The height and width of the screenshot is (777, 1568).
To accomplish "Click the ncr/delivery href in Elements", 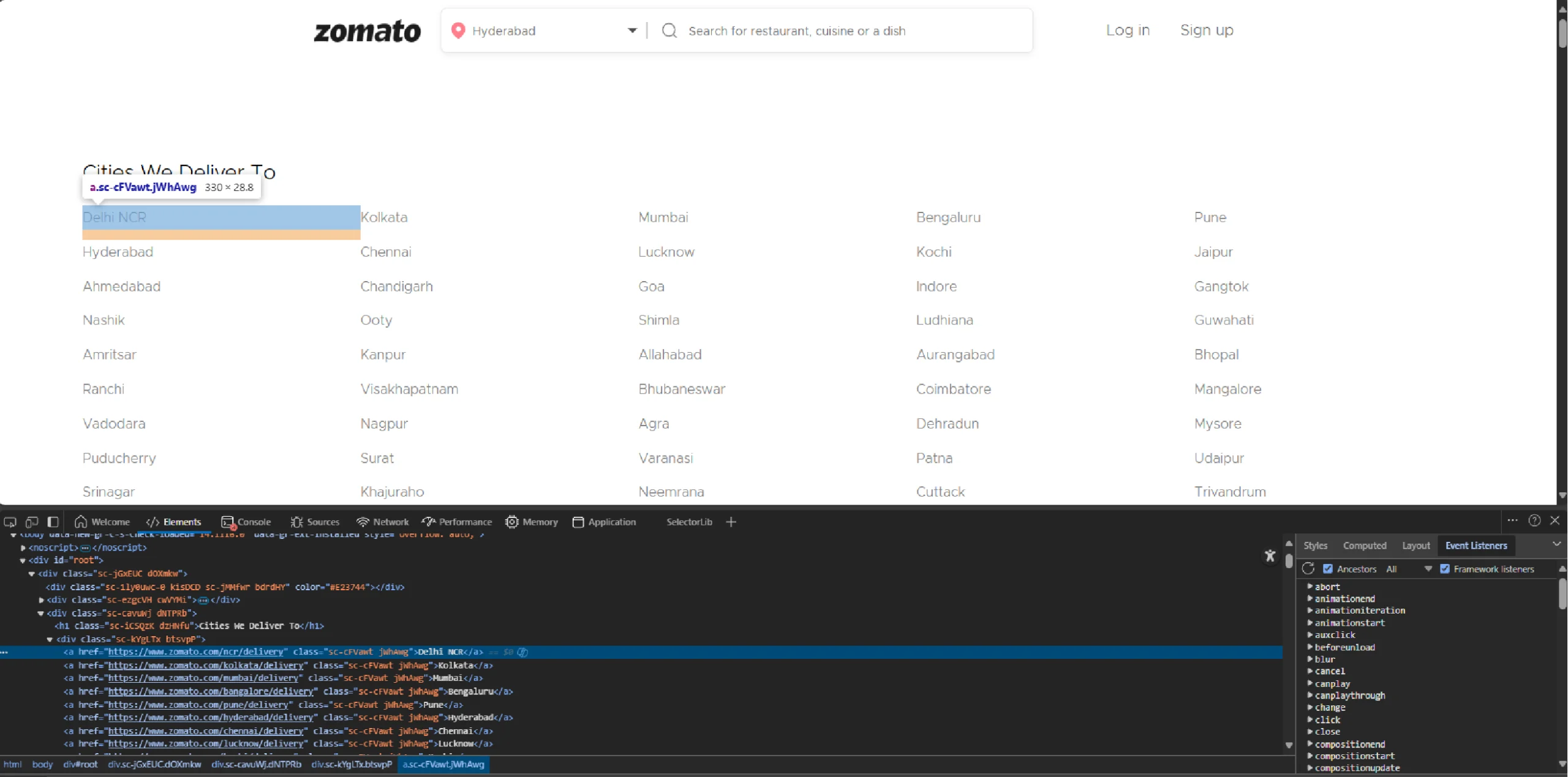I will pyautogui.click(x=196, y=652).
